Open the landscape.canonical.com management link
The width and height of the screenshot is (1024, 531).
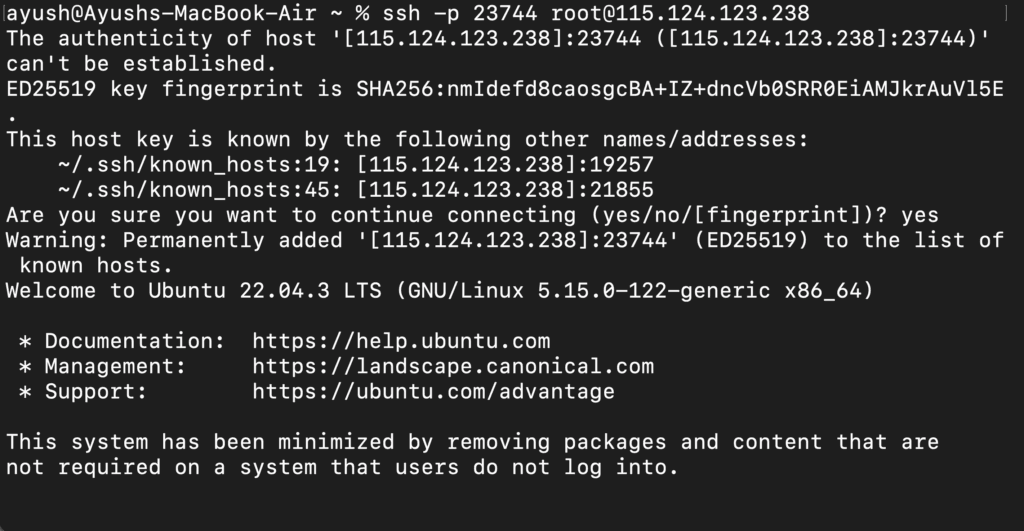coord(453,366)
